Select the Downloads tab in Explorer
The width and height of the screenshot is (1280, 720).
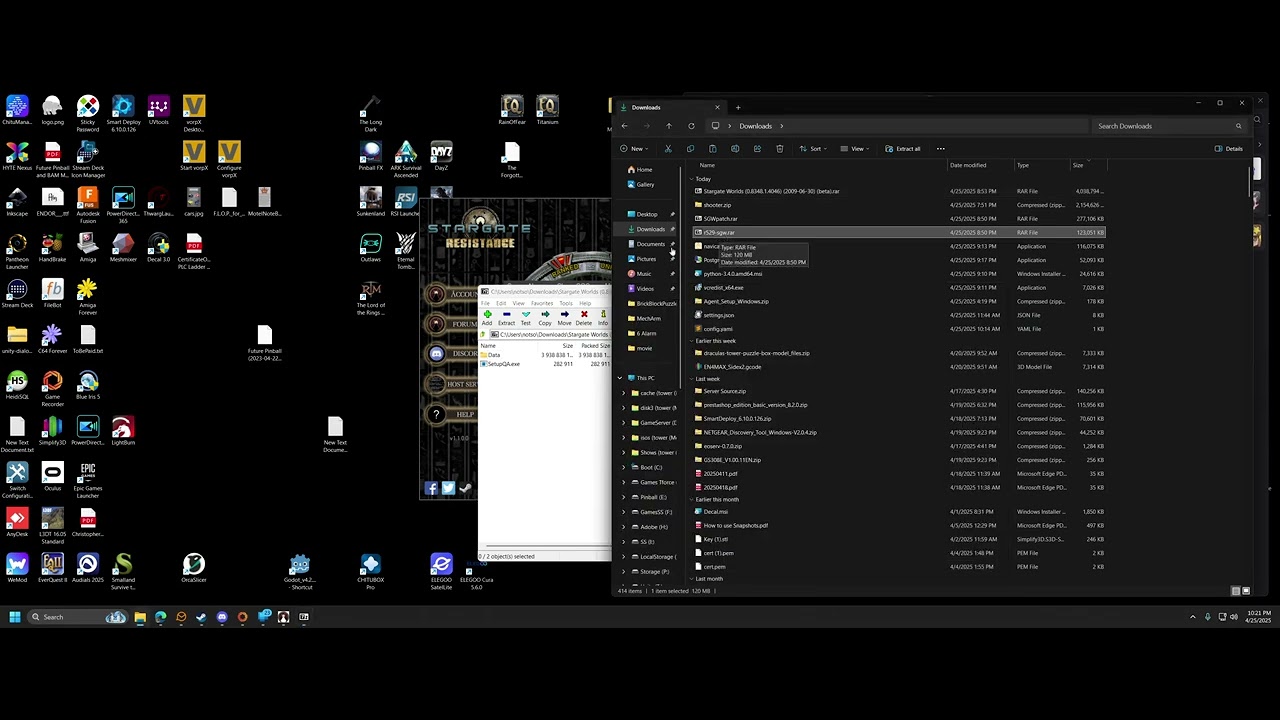pyautogui.click(x=668, y=107)
